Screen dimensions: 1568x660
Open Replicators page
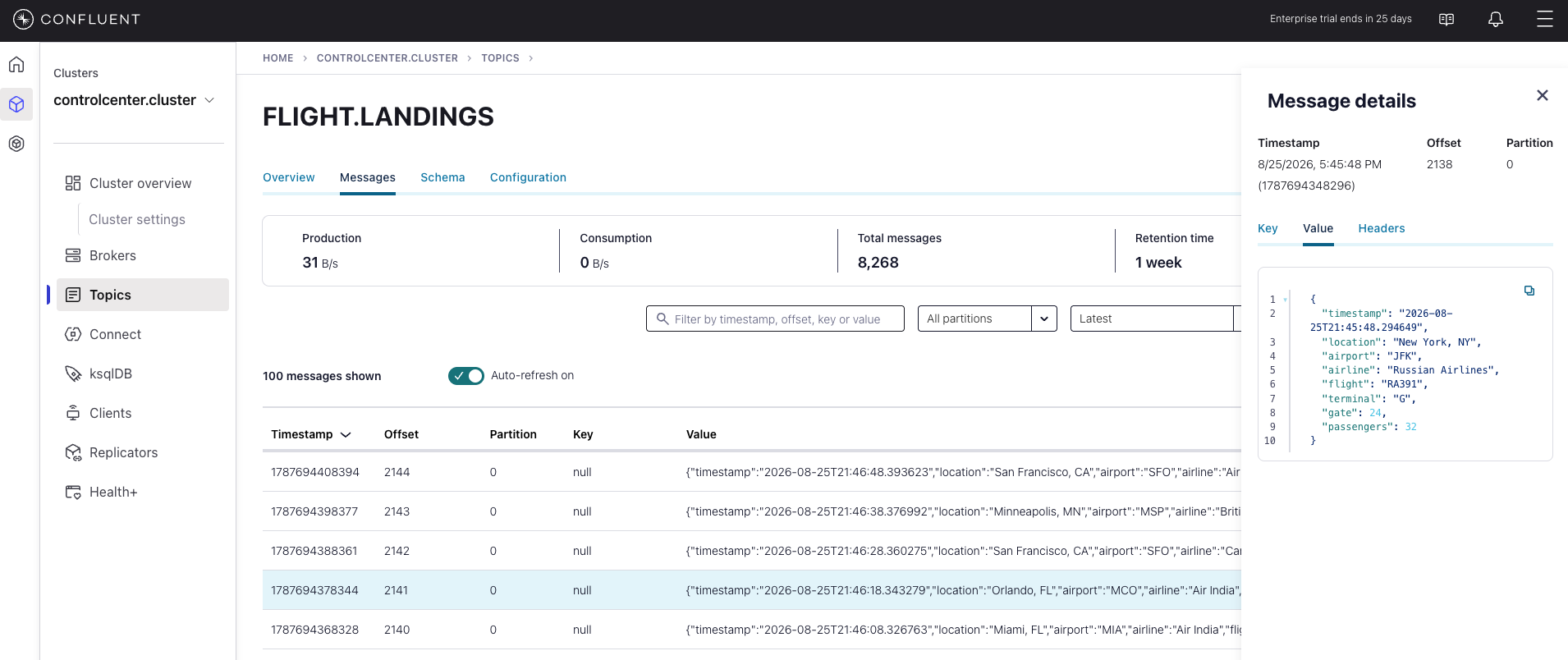(123, 452)
